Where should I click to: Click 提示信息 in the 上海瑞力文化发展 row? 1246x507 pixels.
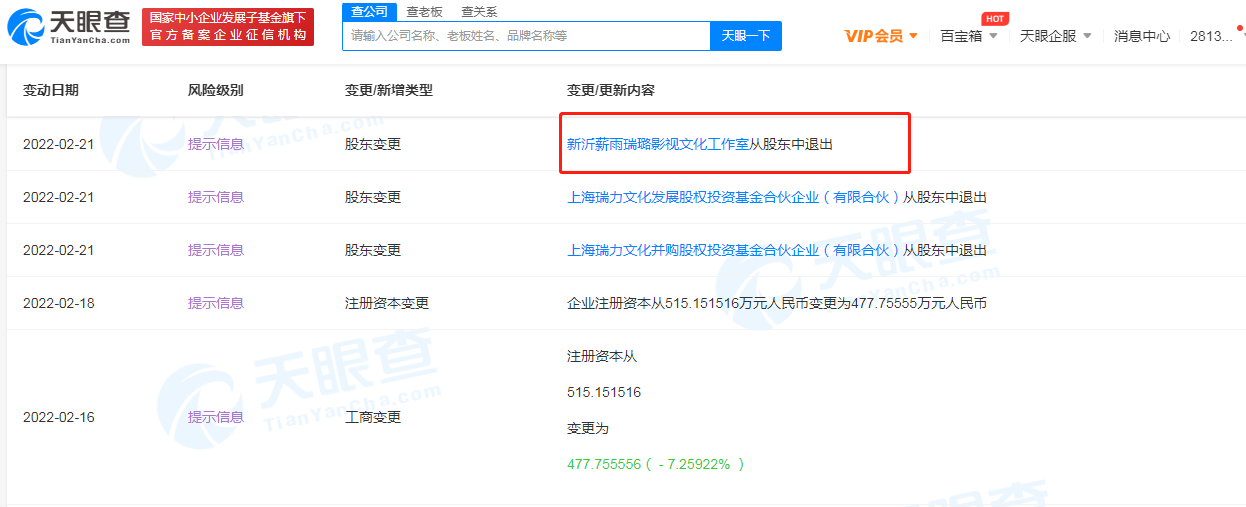(x=216, y=197)
